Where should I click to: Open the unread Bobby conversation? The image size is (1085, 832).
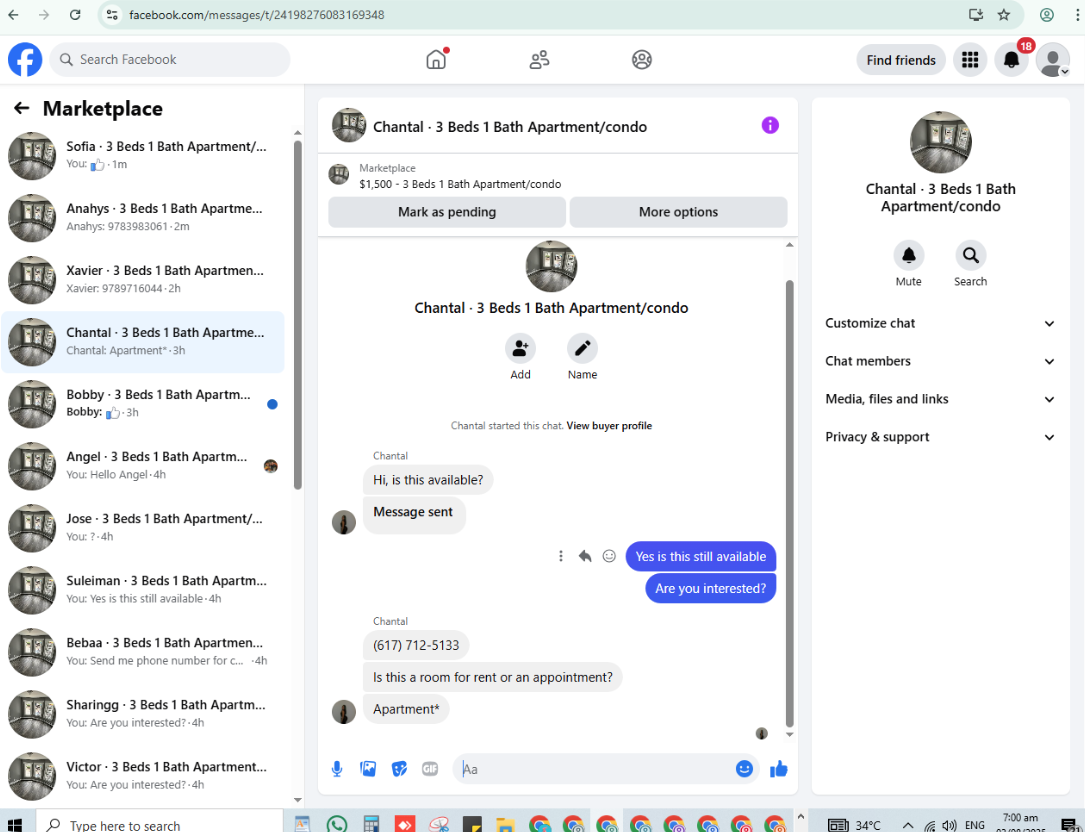pos(143,404)
